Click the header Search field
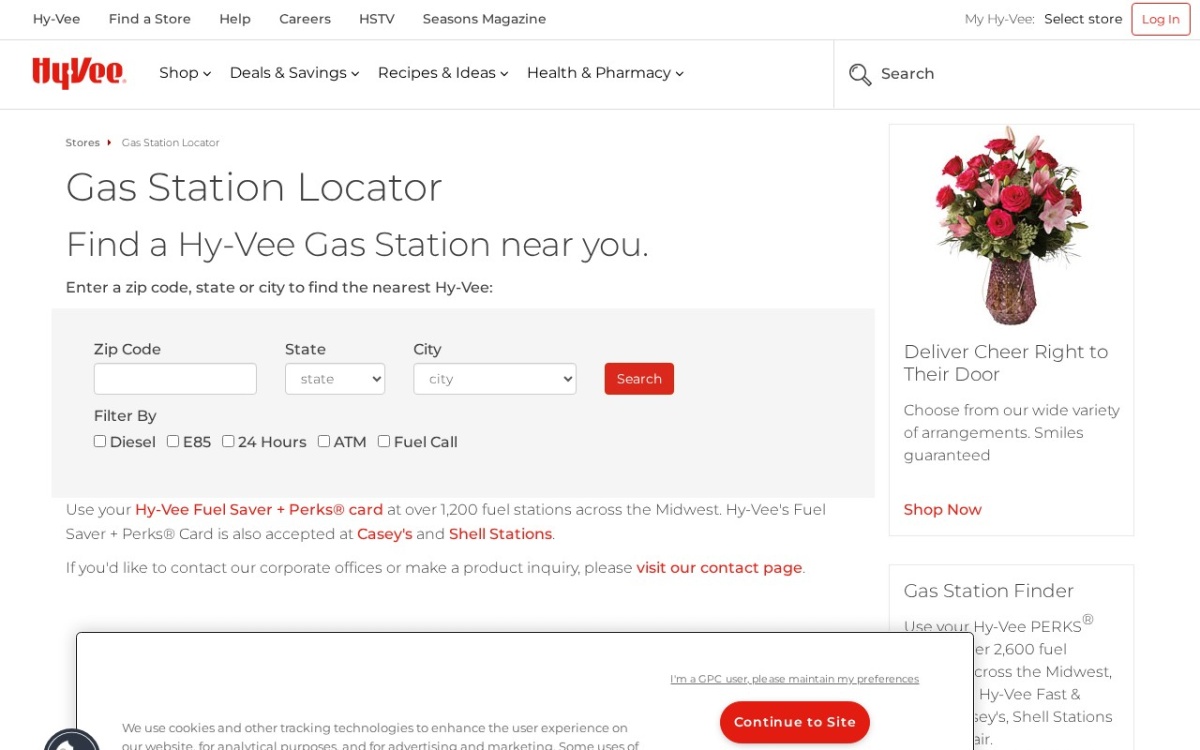The image size is (1200, 750). 1016,74
